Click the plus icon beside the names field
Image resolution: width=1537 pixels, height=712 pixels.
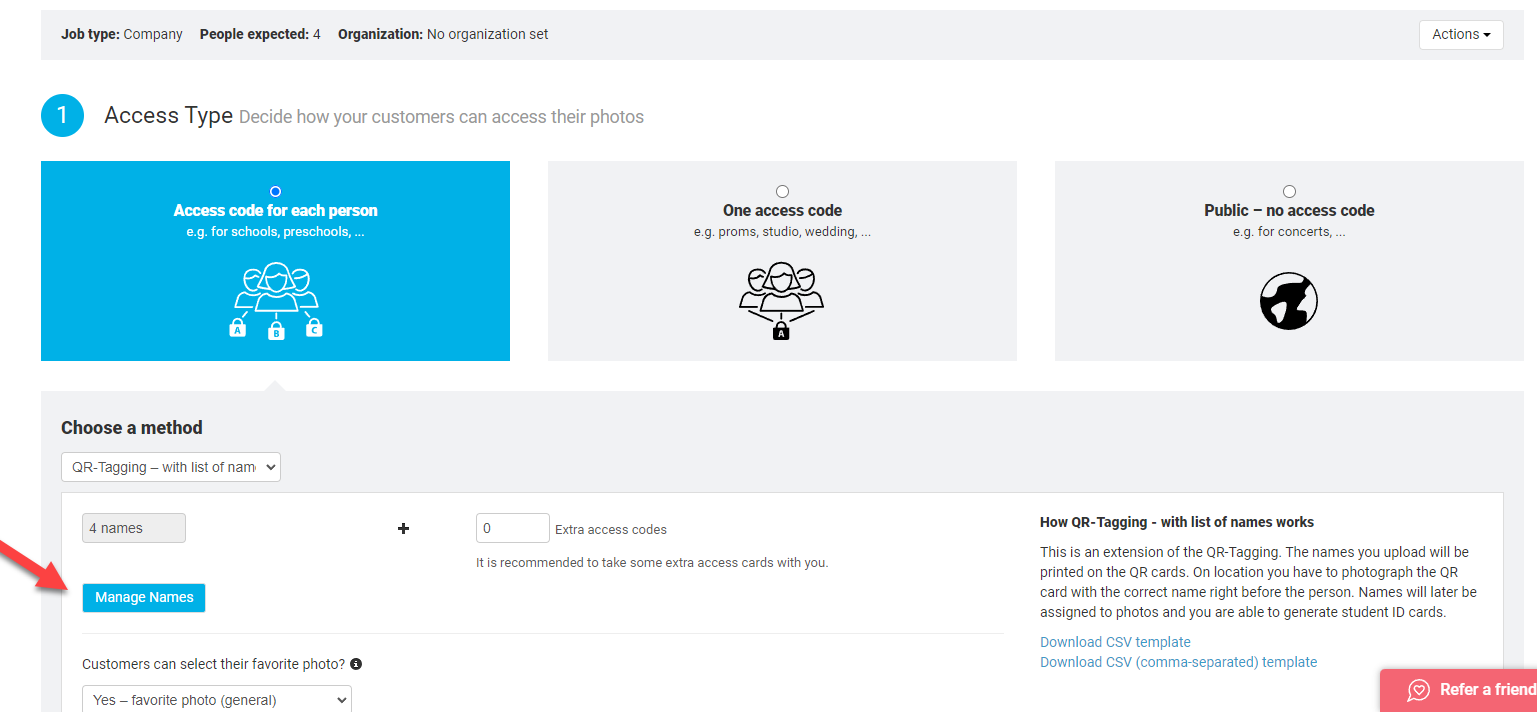(404, 528)
